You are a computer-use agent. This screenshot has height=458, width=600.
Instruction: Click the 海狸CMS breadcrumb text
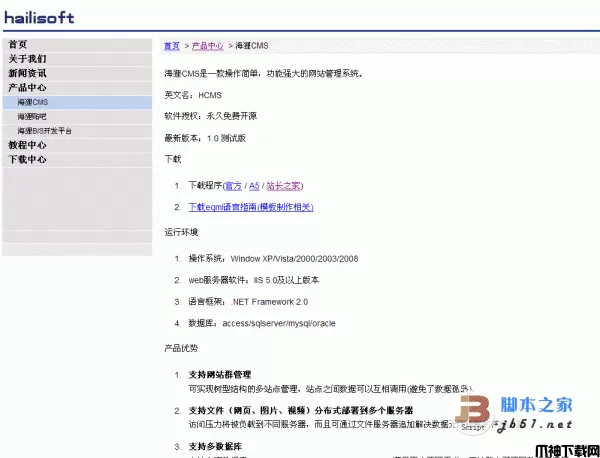point(252,46)
